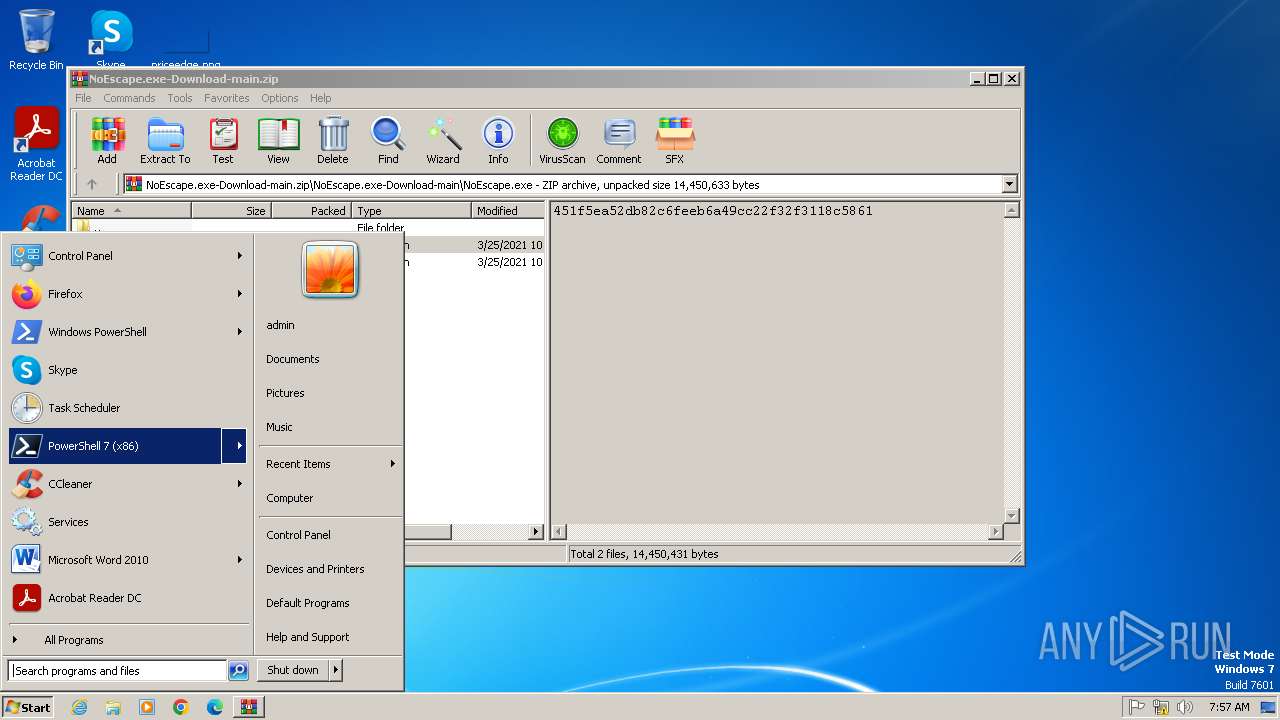Expand Microsoft Word 2010 recent list arrow
The height and width of the screenshot is (720, 1280).
pyautogui.click(x=240, y=560)
